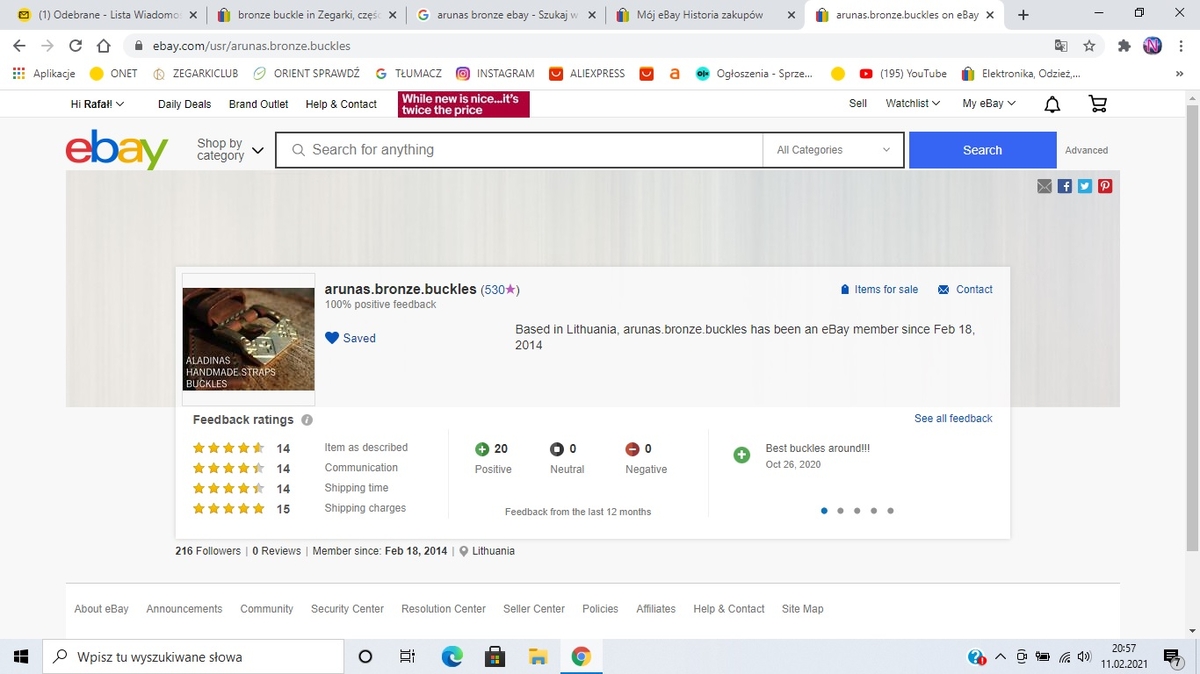Open the notifications bell icon
This screenshot has height=674, width=1200.
(1052, 104)
